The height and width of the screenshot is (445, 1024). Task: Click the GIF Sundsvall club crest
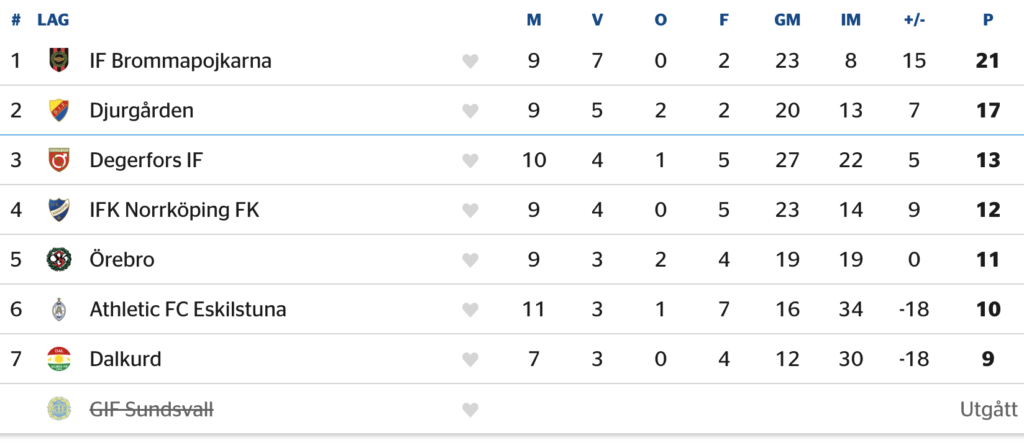coord(59,409)
